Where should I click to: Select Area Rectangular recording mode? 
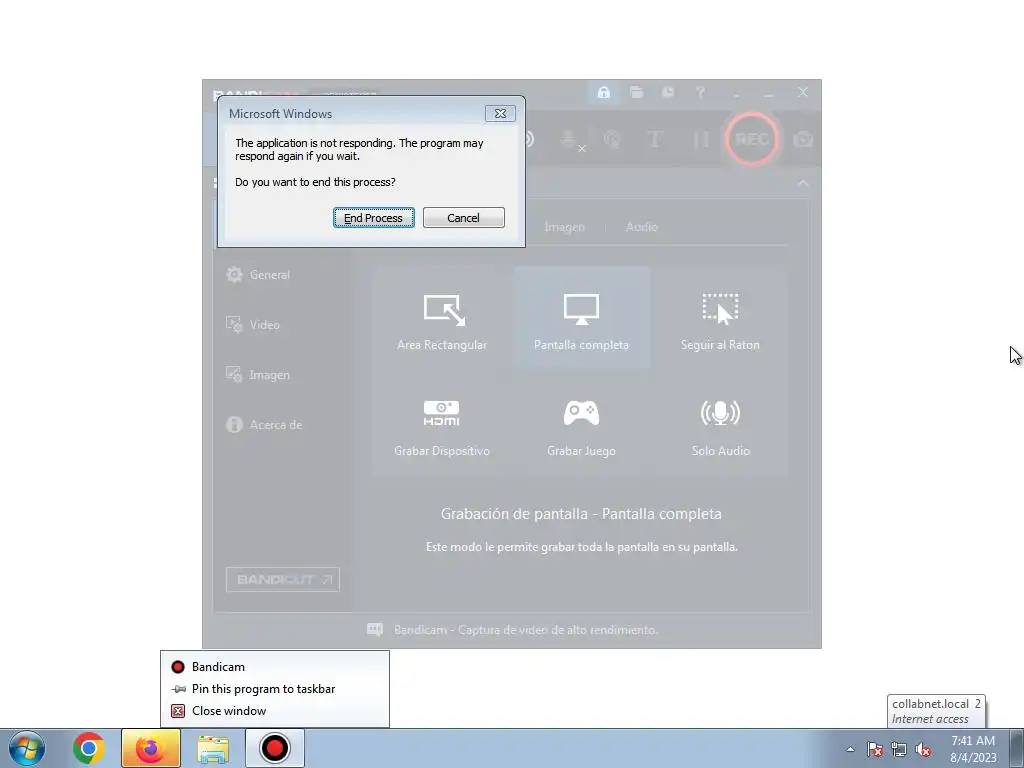point(442,320)
